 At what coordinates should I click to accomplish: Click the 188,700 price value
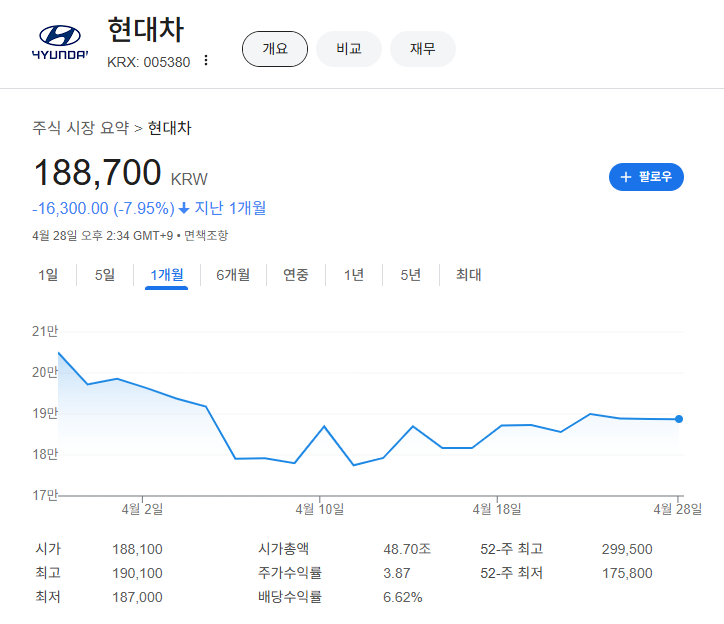[x=97, y=173]
